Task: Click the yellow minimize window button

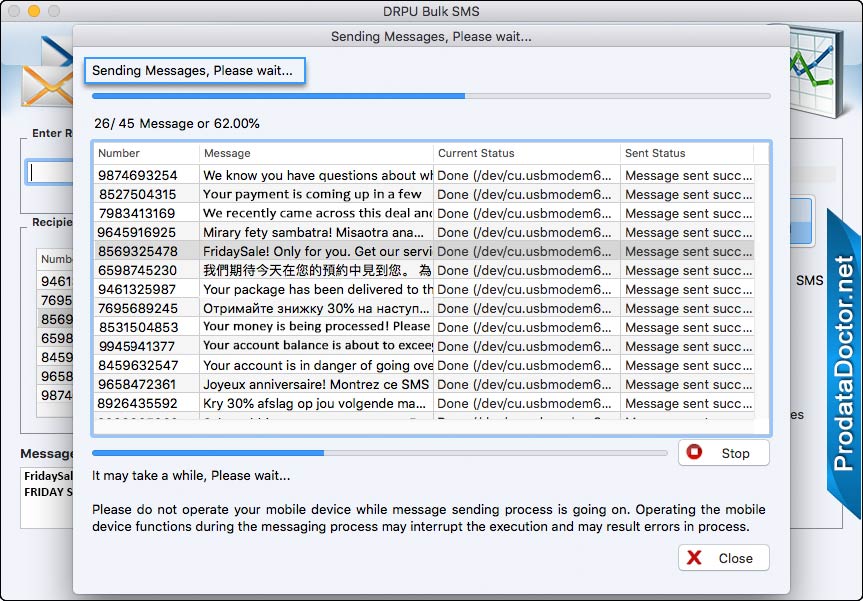Action: point(34,11)
